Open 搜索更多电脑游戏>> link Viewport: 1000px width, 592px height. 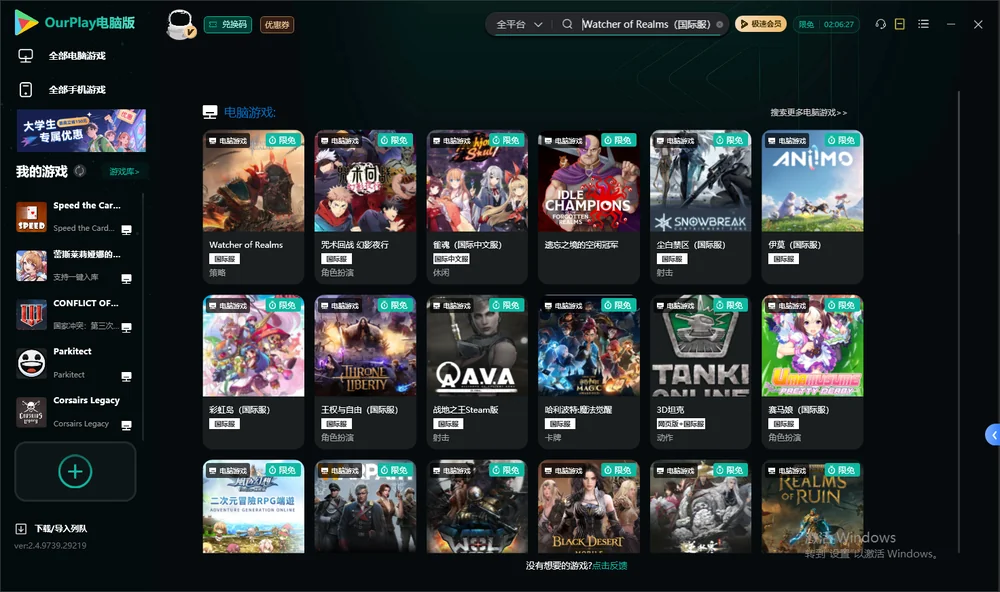pyautogui.click(x=808, y=112)
